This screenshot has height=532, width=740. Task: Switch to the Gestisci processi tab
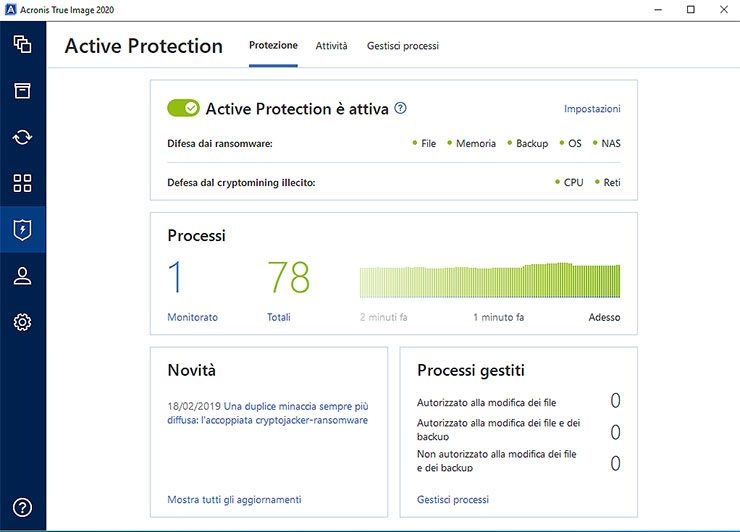[402, 46]
